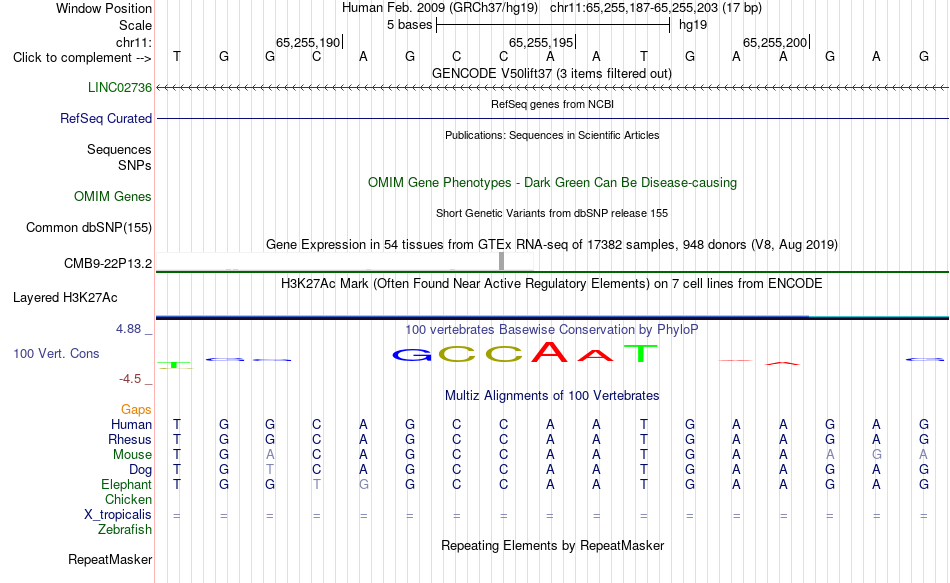Click the 65,255,190 ruler position
Image resolution: width=950 pixels, height=583 pixels.
(x=308, y=42)
